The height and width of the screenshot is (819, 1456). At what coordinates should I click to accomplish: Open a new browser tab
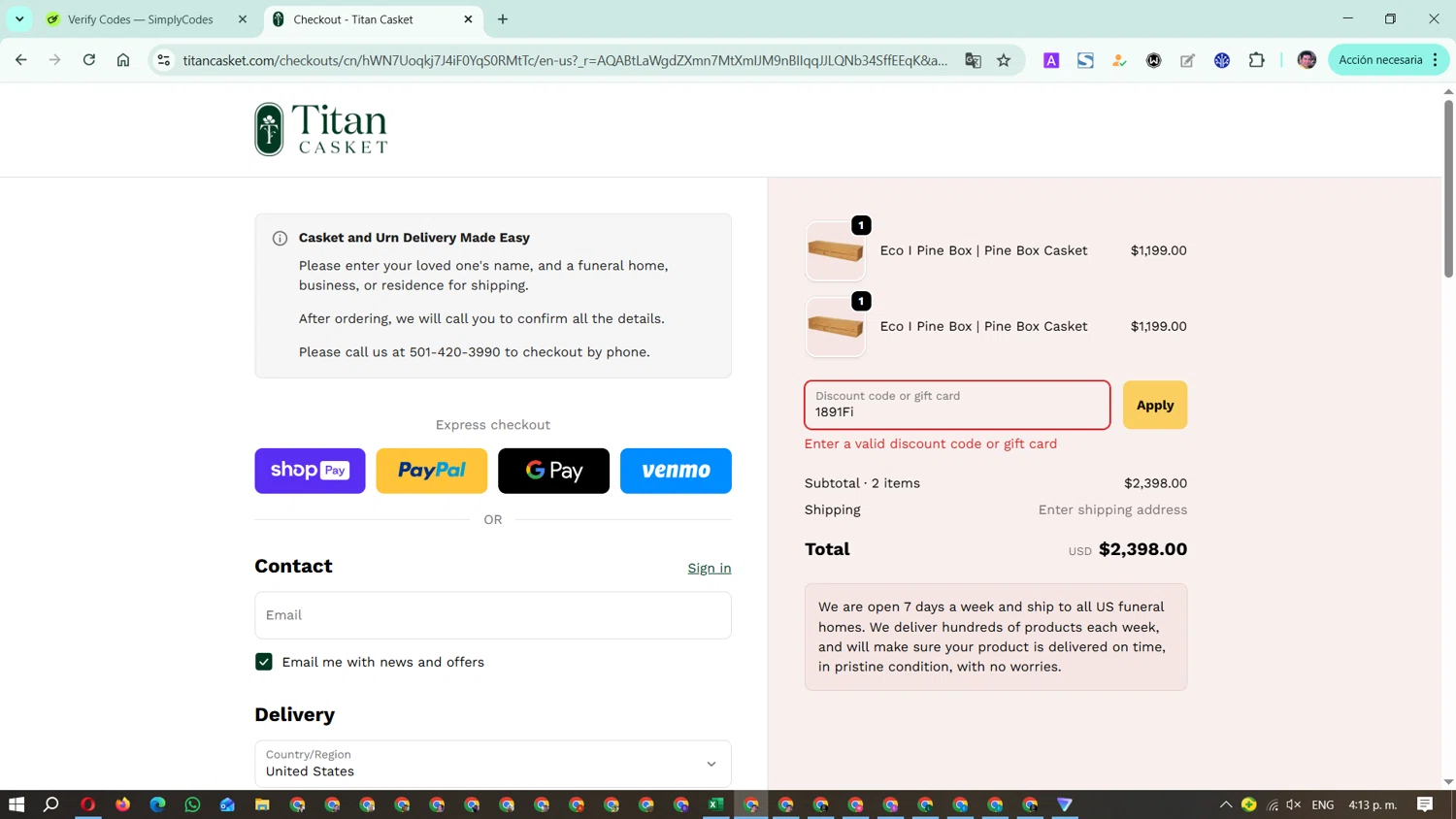click(x=503, y=19)
